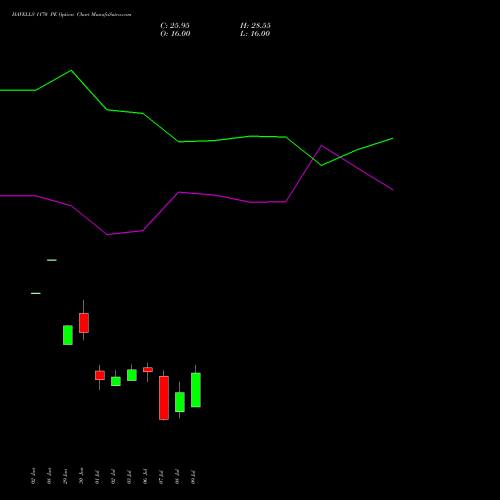Image resolution: width=500 pixels, height=500 pixels.
Task: Click the green candle for 29 Jun
Action: pos(68,335)
